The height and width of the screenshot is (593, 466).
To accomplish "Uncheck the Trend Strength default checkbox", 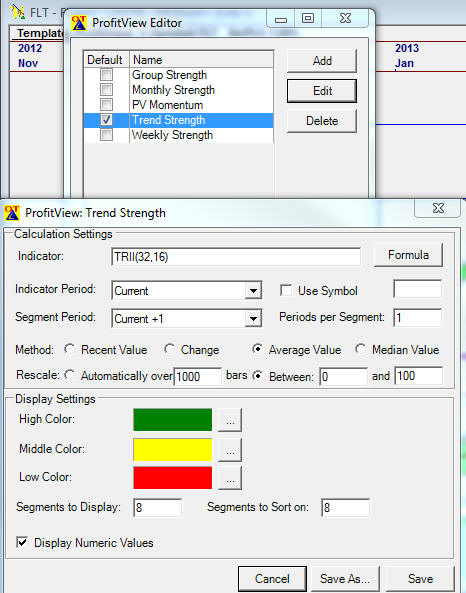I will click(x=107, y=120).
